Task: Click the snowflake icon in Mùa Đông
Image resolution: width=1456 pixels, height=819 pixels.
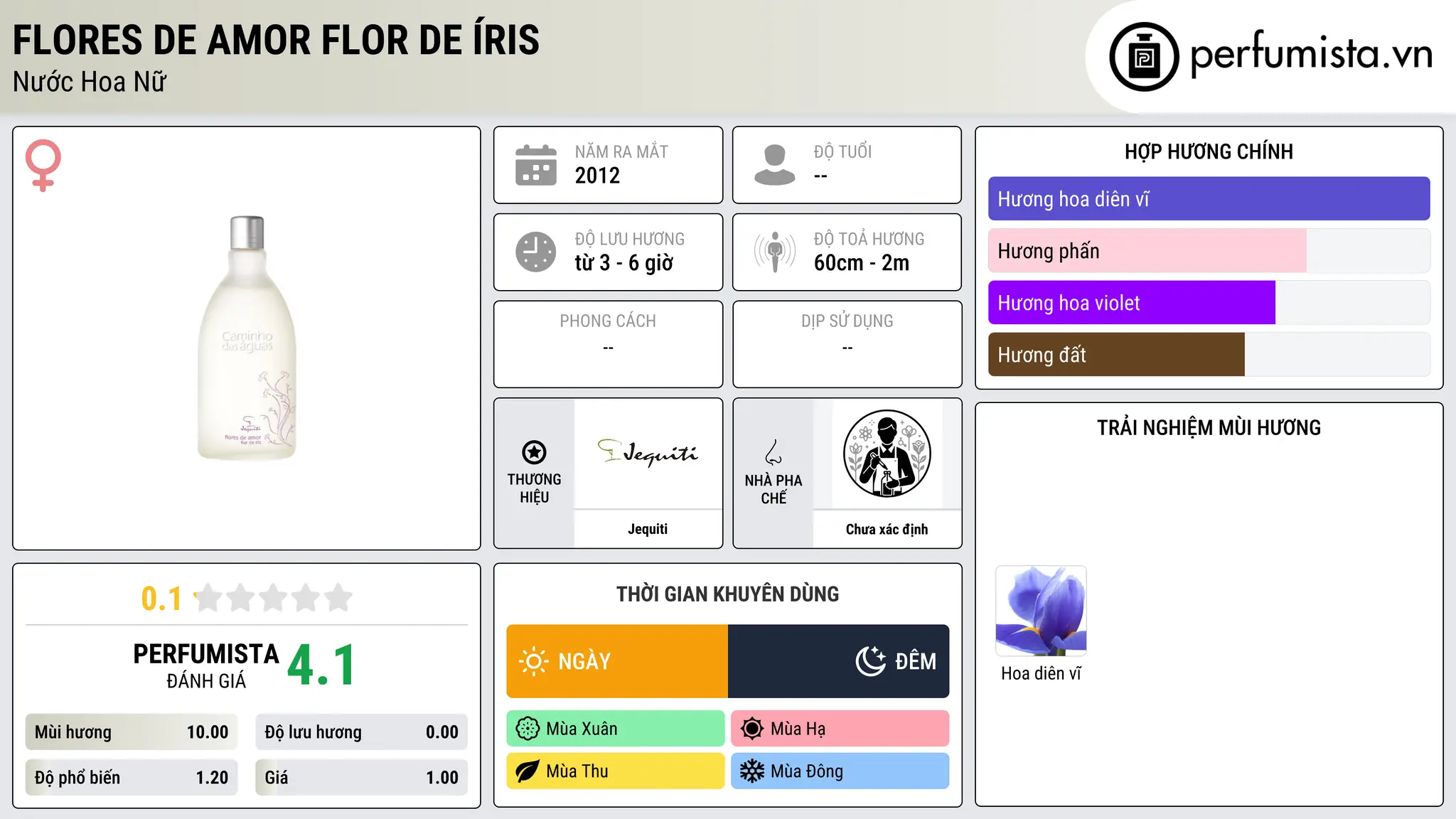Action: point(751,771)
